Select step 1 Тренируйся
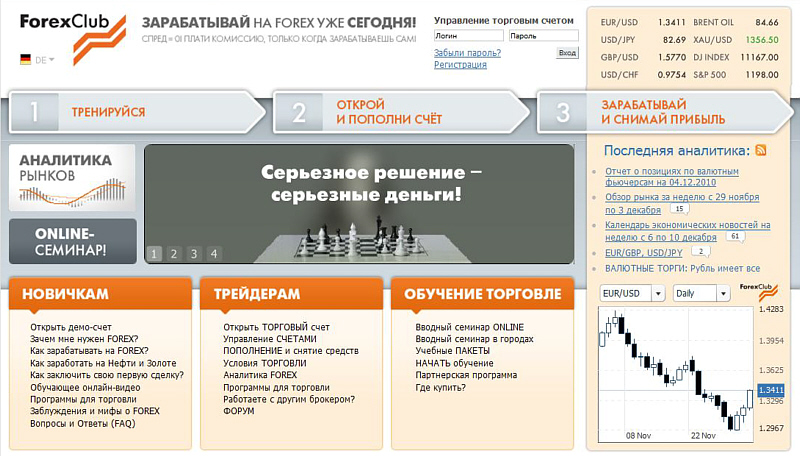 click(x=137, y=112)
